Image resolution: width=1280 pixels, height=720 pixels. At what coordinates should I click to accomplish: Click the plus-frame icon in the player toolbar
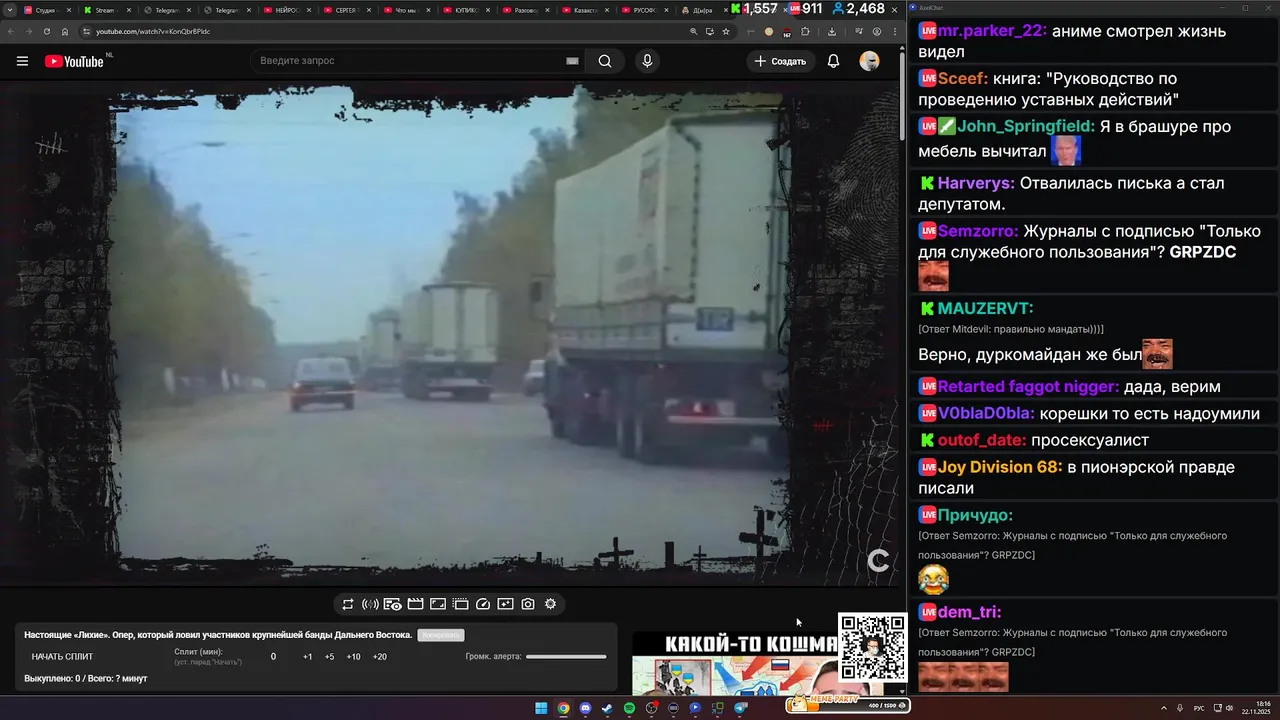tap(505, 604)
